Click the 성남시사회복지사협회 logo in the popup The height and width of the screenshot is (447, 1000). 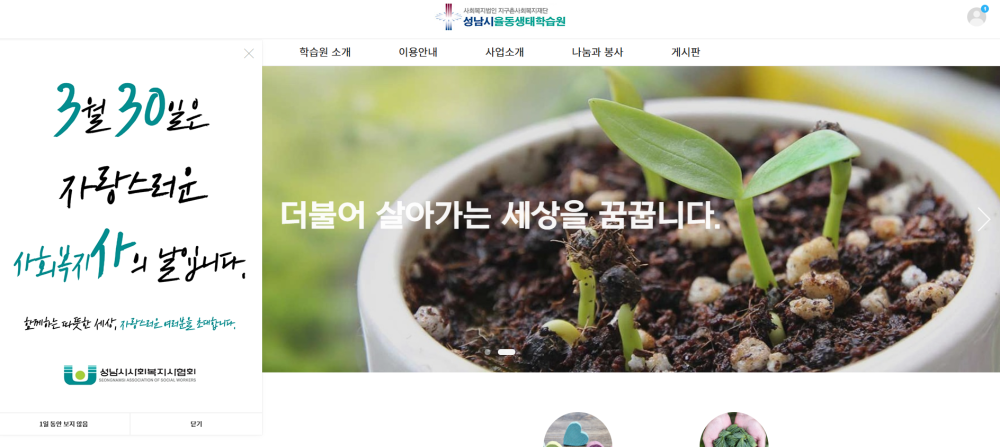[x=130, y=374]
